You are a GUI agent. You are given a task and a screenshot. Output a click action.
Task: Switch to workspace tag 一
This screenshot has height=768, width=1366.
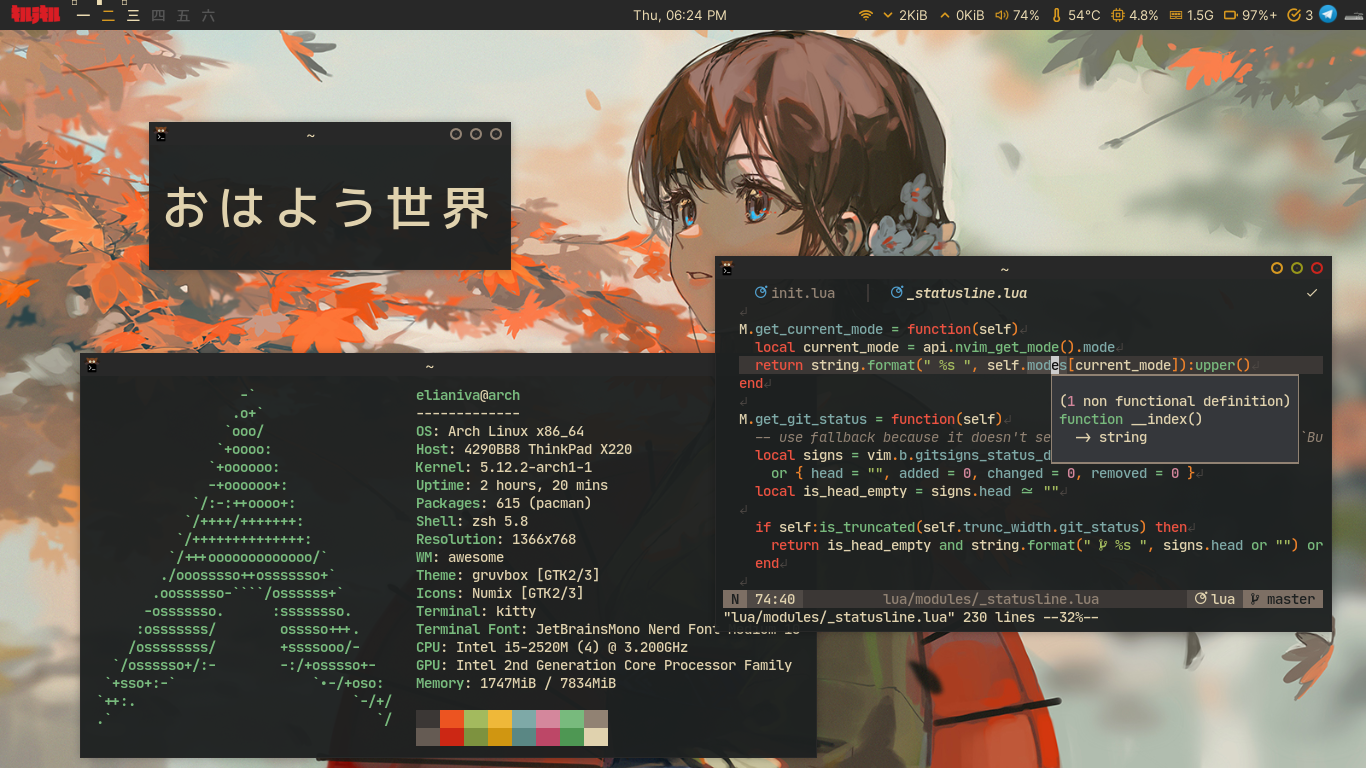tap(83, 16)
